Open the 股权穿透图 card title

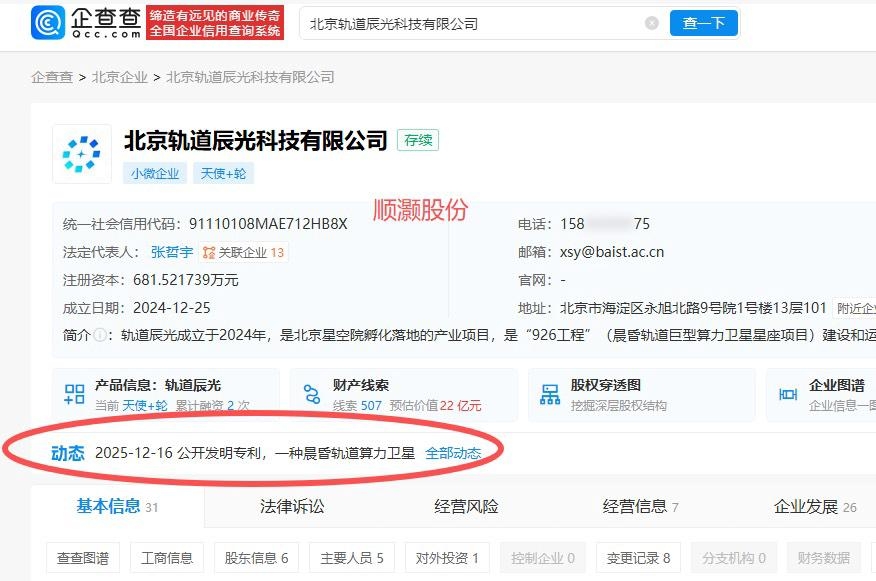[606, 385]
